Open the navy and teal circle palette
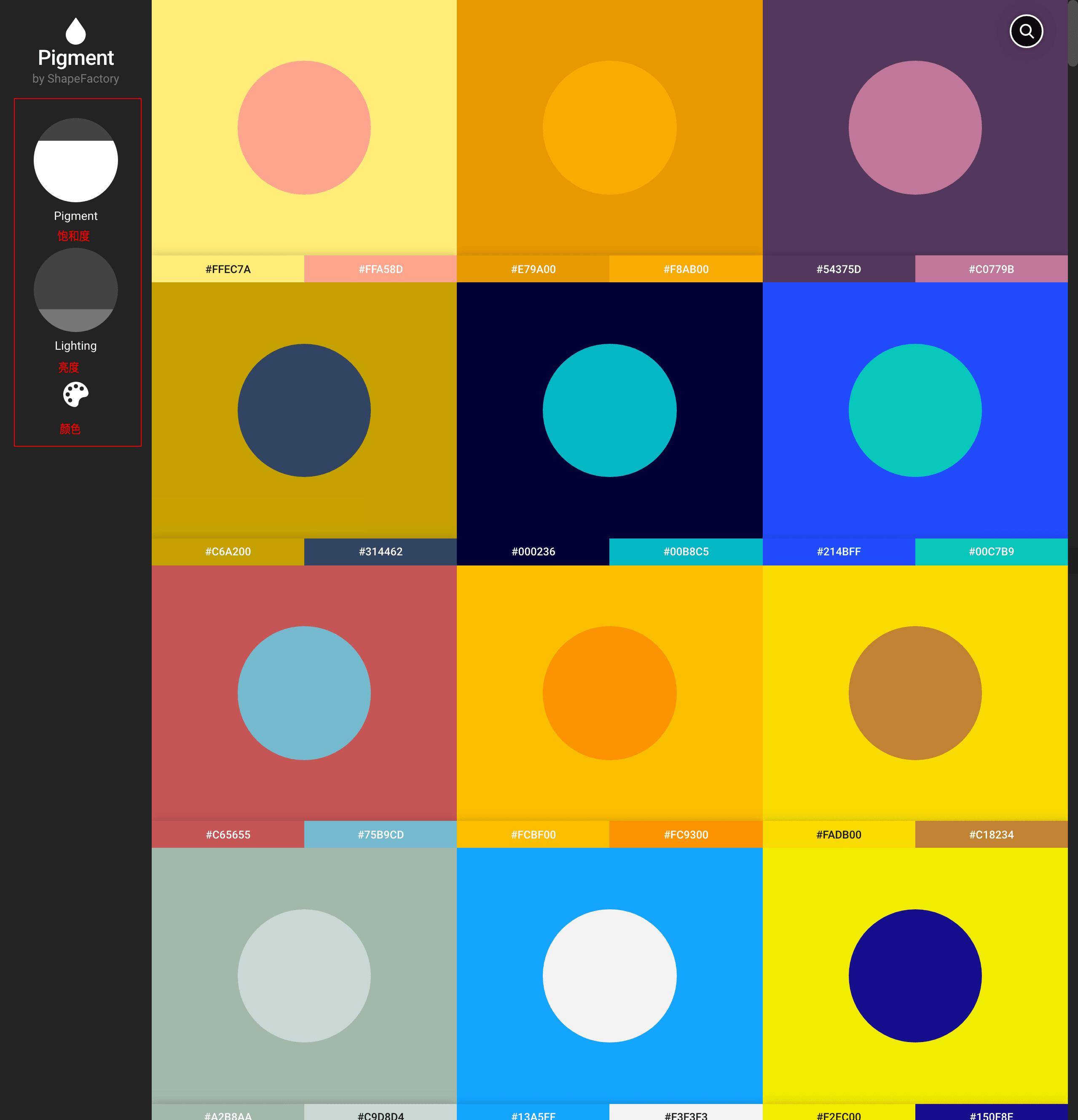Viewport: 1078px width, 1120px height. pos(609,410)
